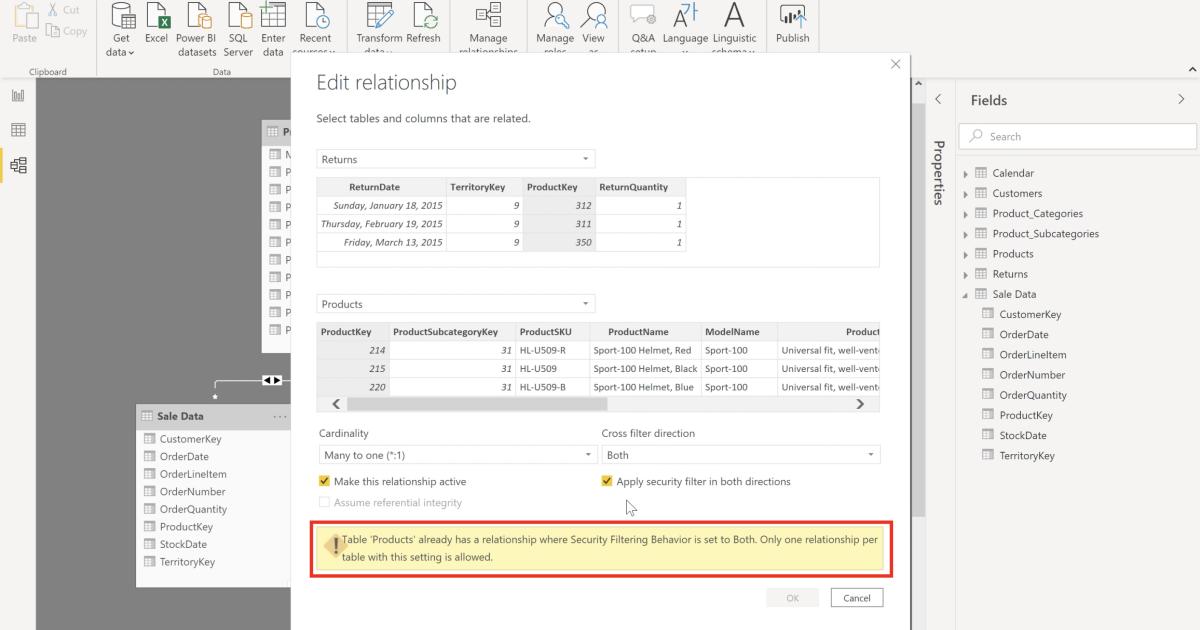Viewport: 1200px width, 630px height.
Task: Click the SQL Server connector icon
Action: pyautogui.click(x=238, y=22)
